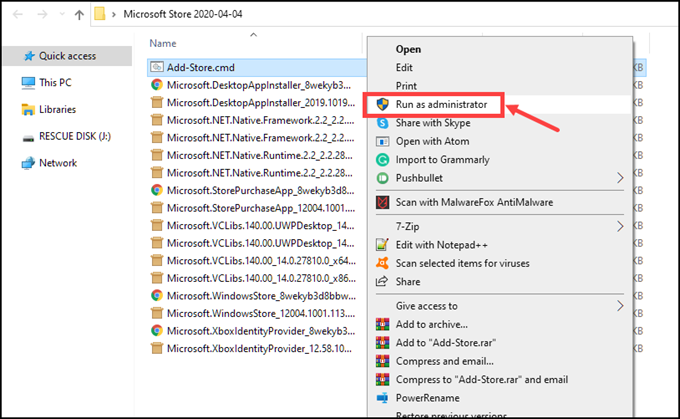Click the Libraries folder icon
The image size is (680, 419).
pyautogui.click(x=28, y=110)
